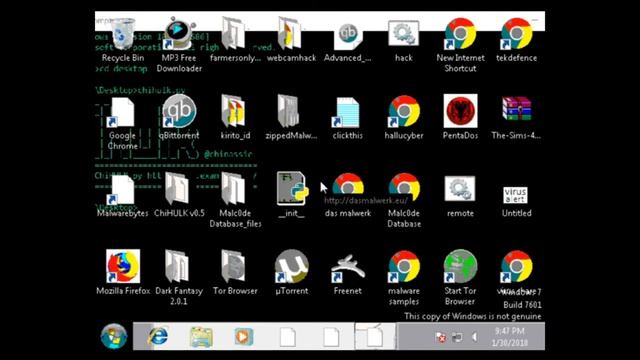640x360 pixels.
Task: Open the ChiHULK v0.5 folder
Action: [178, 189]
